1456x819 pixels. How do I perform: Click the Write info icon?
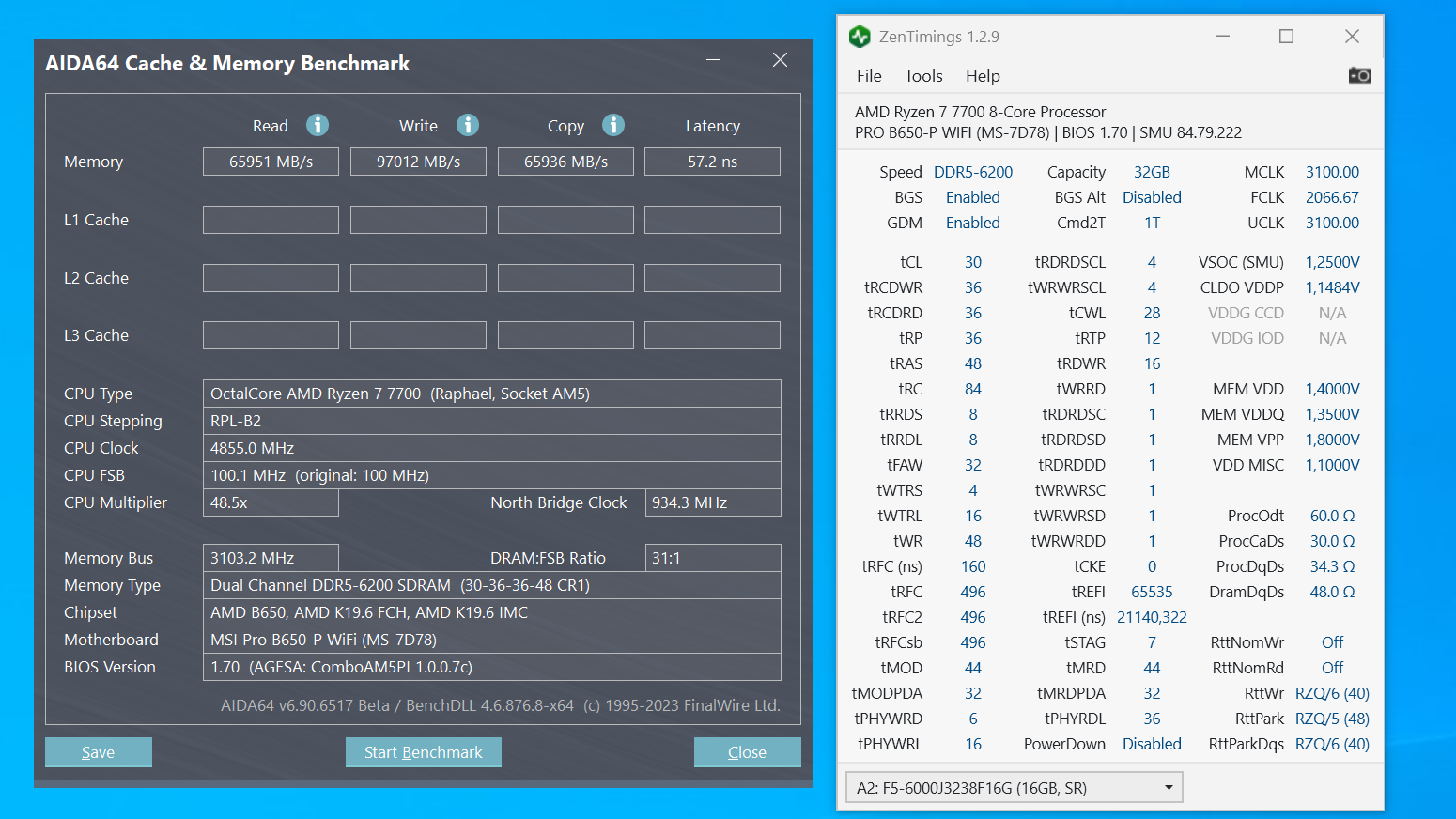(x=468, y=125)
